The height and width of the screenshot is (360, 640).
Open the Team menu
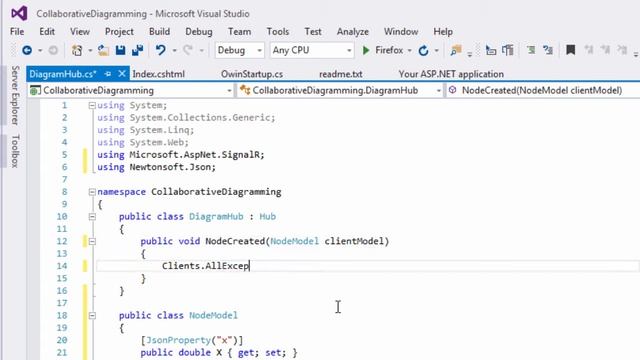[240, 31]
